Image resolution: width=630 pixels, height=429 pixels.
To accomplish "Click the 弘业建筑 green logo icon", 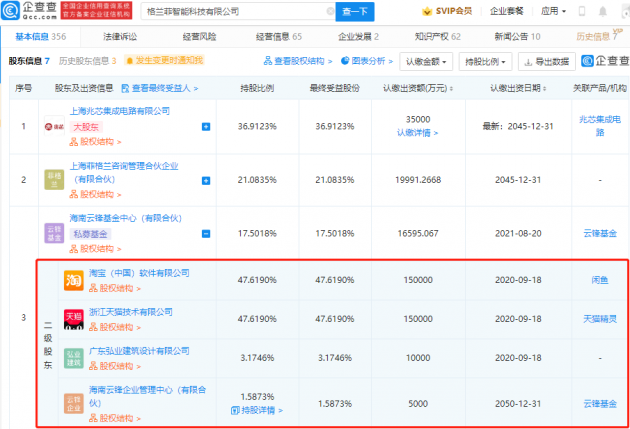I will (x=74, y=358).
